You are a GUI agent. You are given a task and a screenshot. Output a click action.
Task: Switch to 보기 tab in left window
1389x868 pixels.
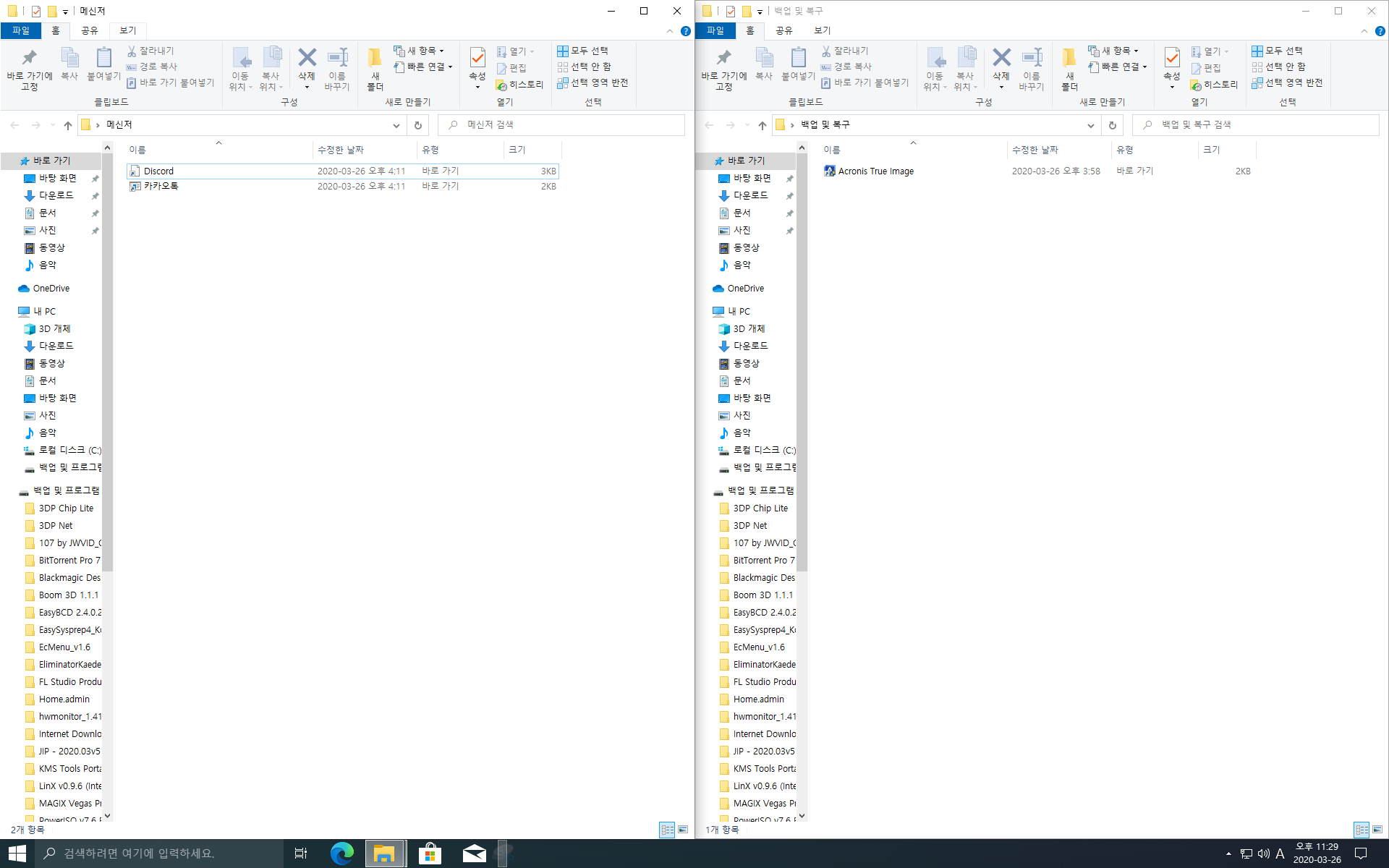pyautogui.click(x=127, y=30)
